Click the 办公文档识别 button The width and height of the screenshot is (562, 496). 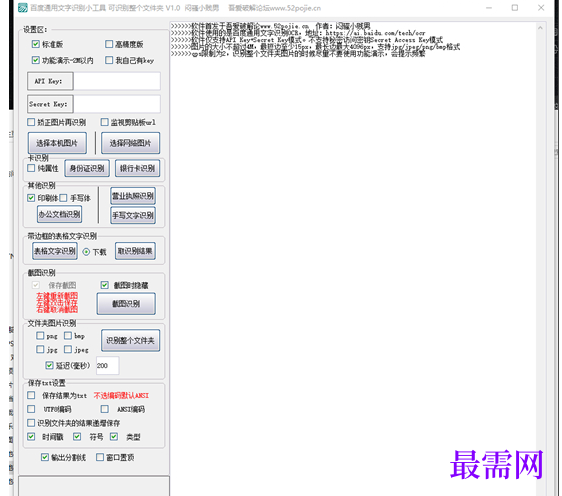[59, 214]
